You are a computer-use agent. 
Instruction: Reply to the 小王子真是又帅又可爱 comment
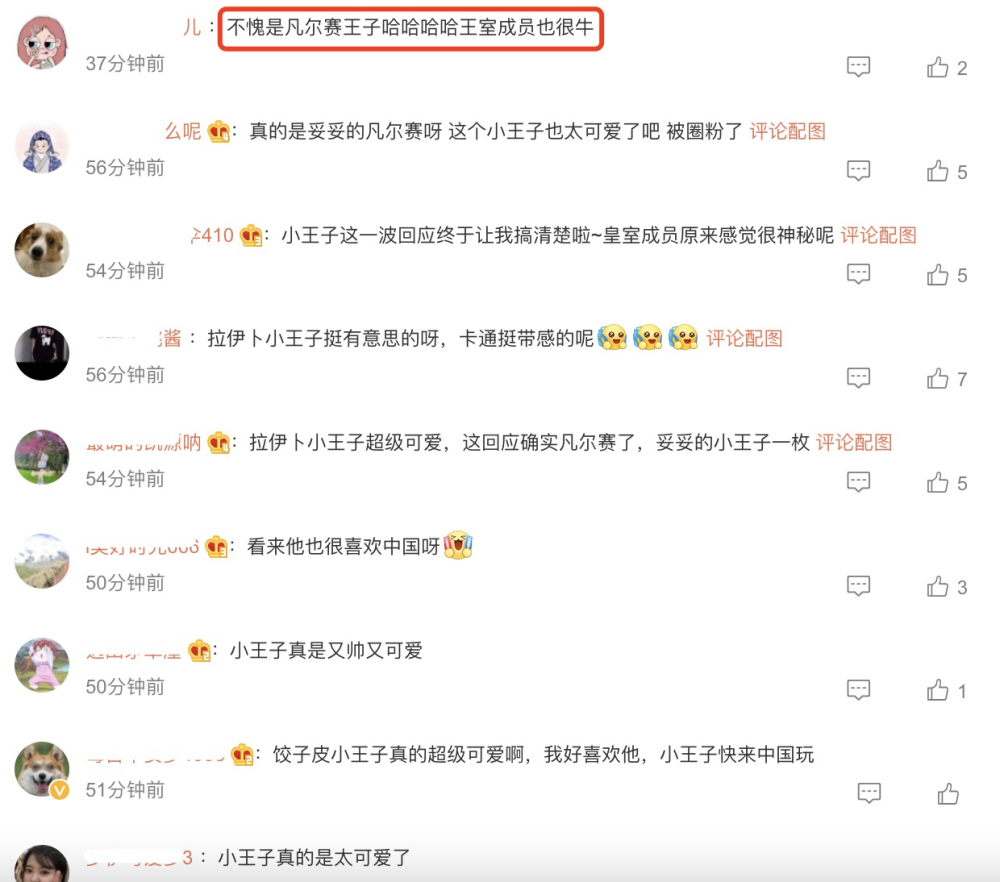click(x=858, y=690)
